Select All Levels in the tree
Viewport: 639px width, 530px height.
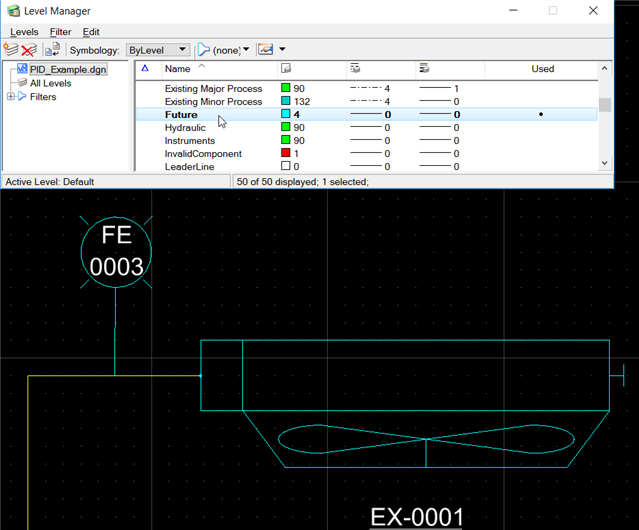click(50, 83)
